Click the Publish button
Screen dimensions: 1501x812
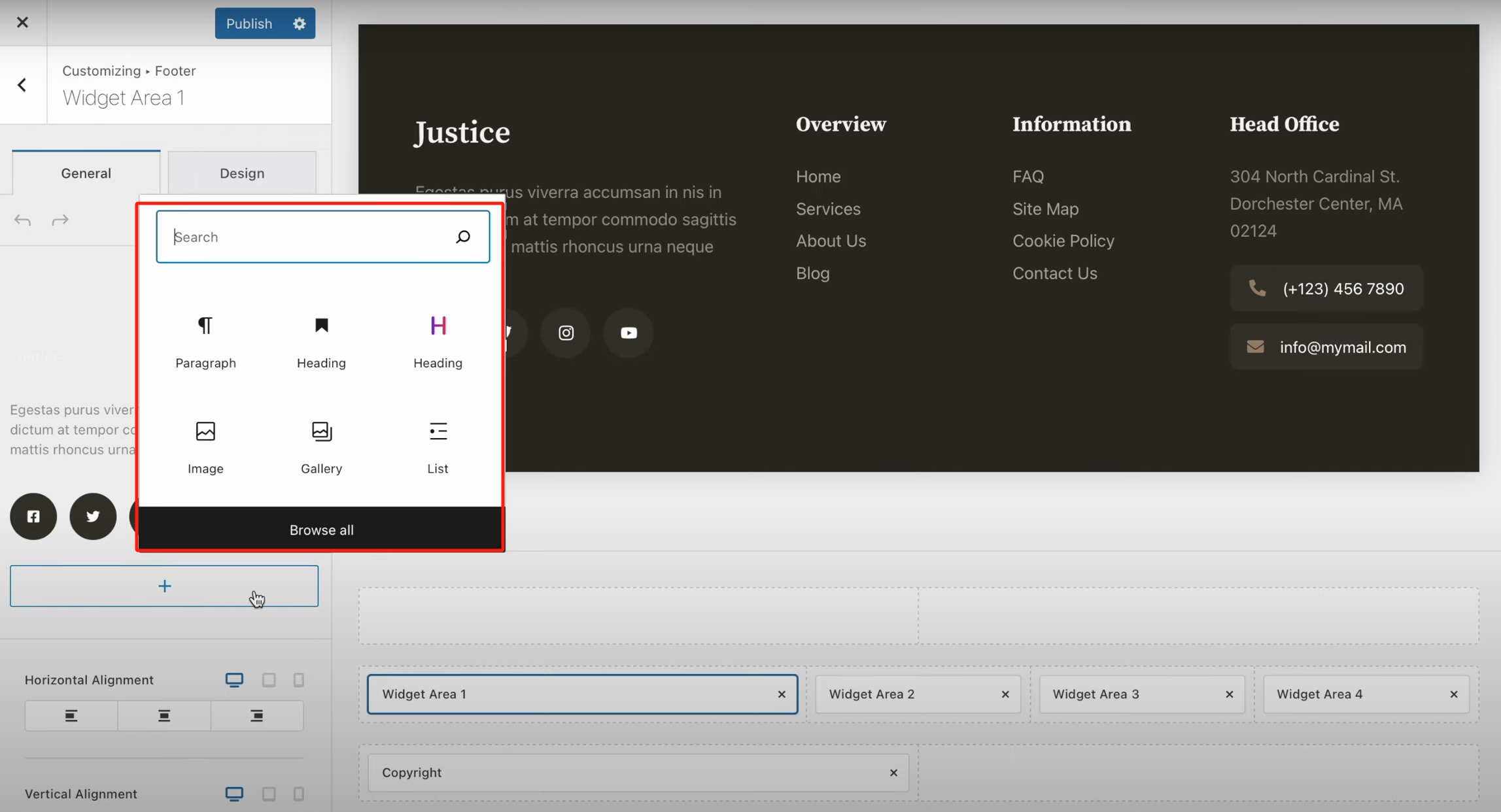pos(249,23)
